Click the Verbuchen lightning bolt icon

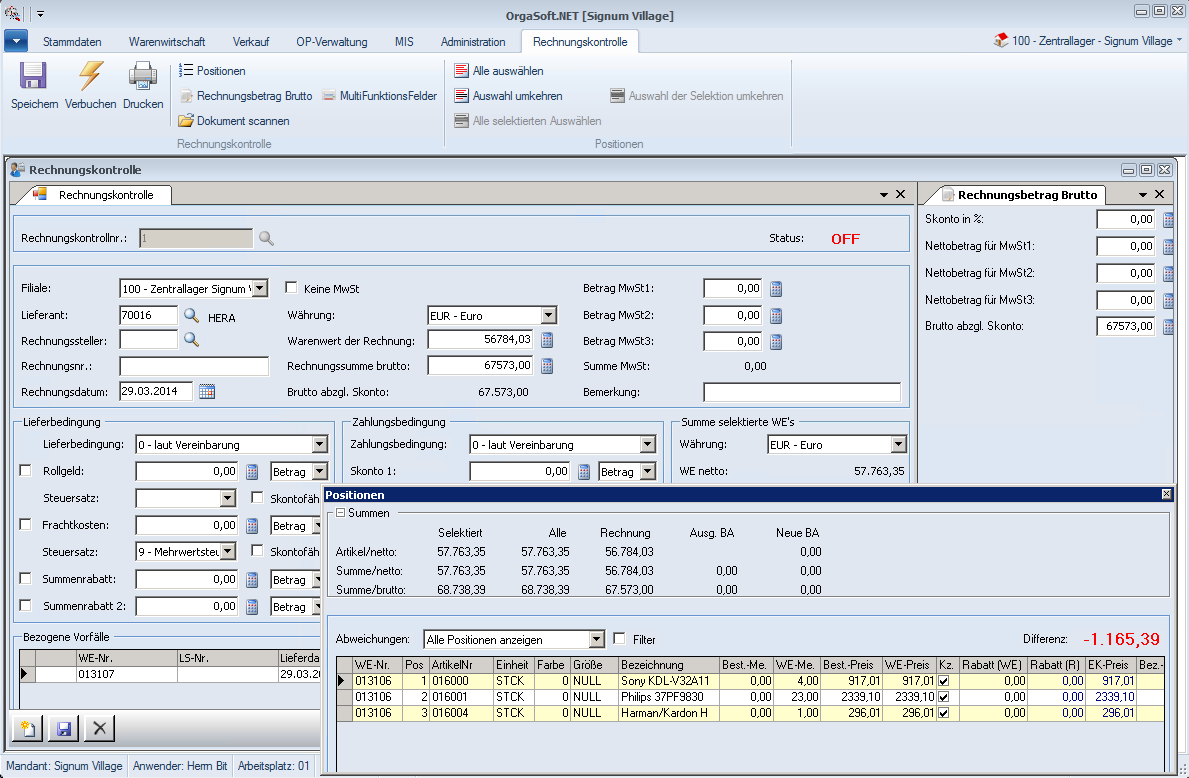coord(91,77)
